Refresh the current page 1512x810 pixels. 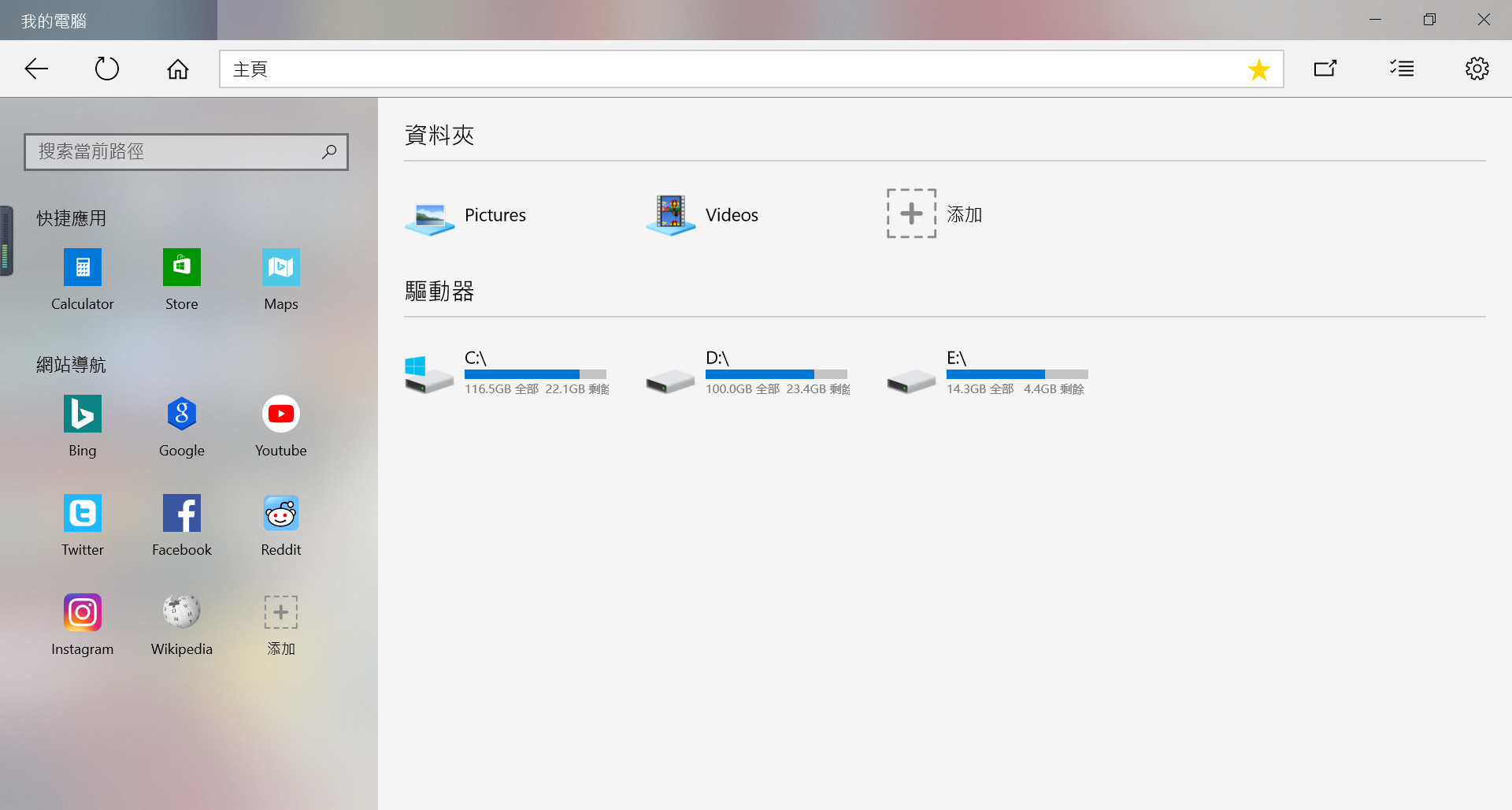pos(107,69)
